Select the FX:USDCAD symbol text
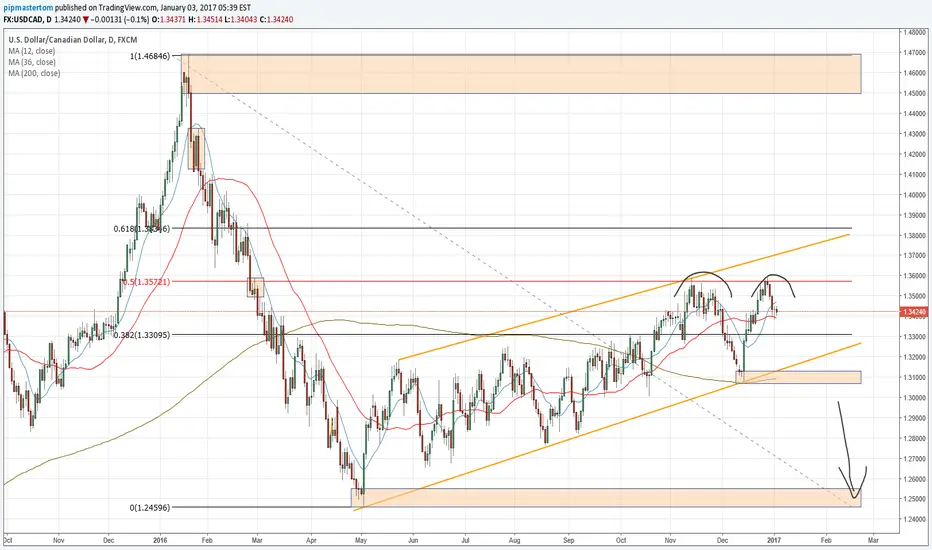The width and height of the screenshot is (932, 550). [x=21, y=20]
